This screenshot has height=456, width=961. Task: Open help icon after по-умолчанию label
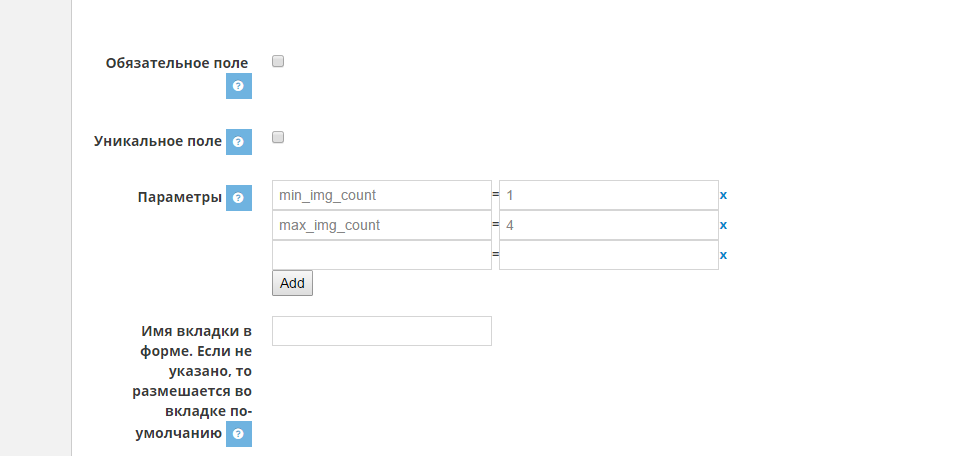[x=238, y=434]
